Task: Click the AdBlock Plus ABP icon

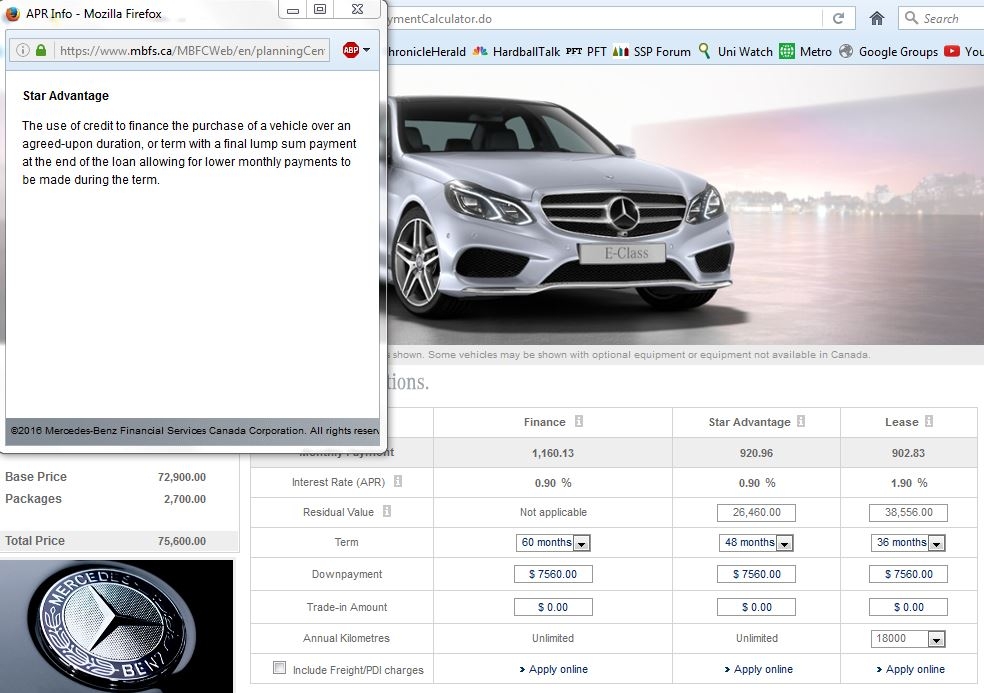Action: [351, 50]
